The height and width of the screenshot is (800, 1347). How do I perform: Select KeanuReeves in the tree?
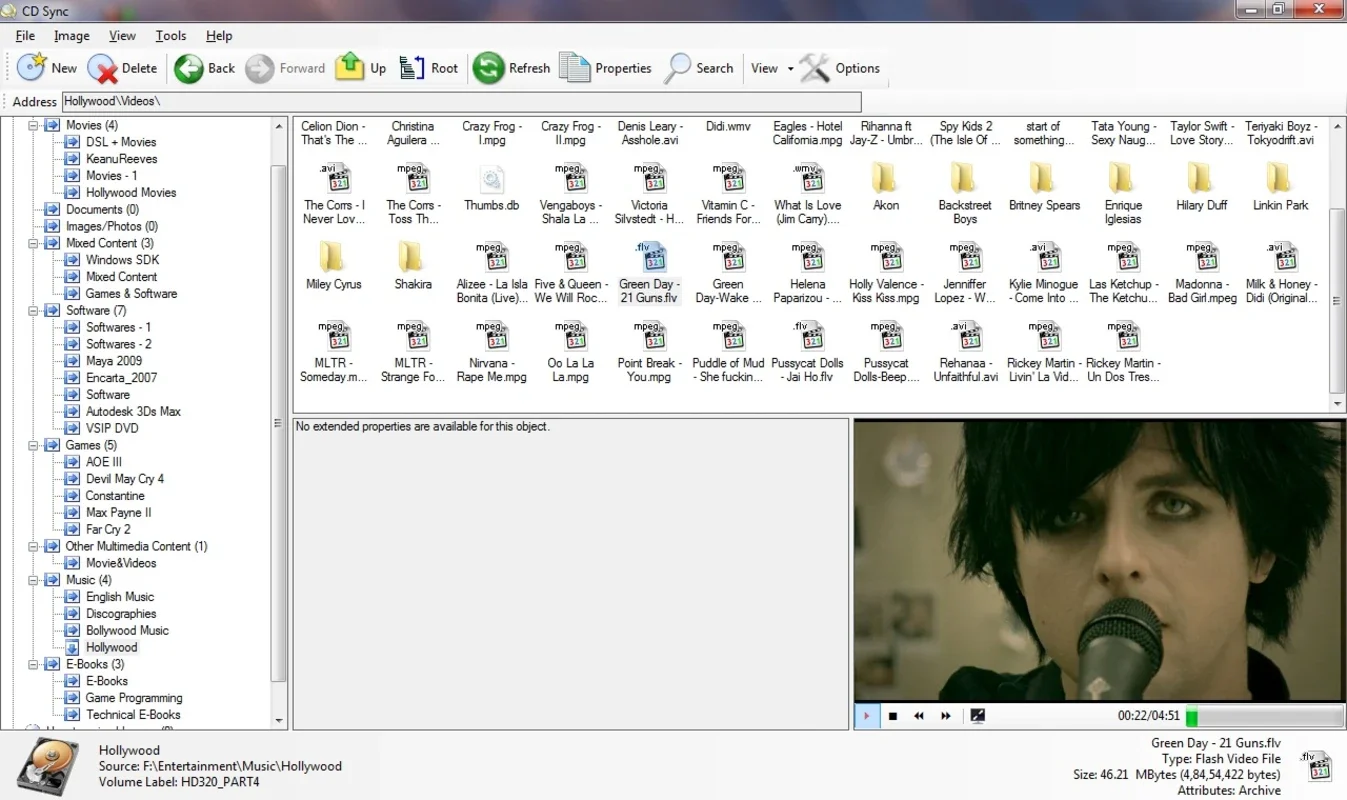pos(121,159)
